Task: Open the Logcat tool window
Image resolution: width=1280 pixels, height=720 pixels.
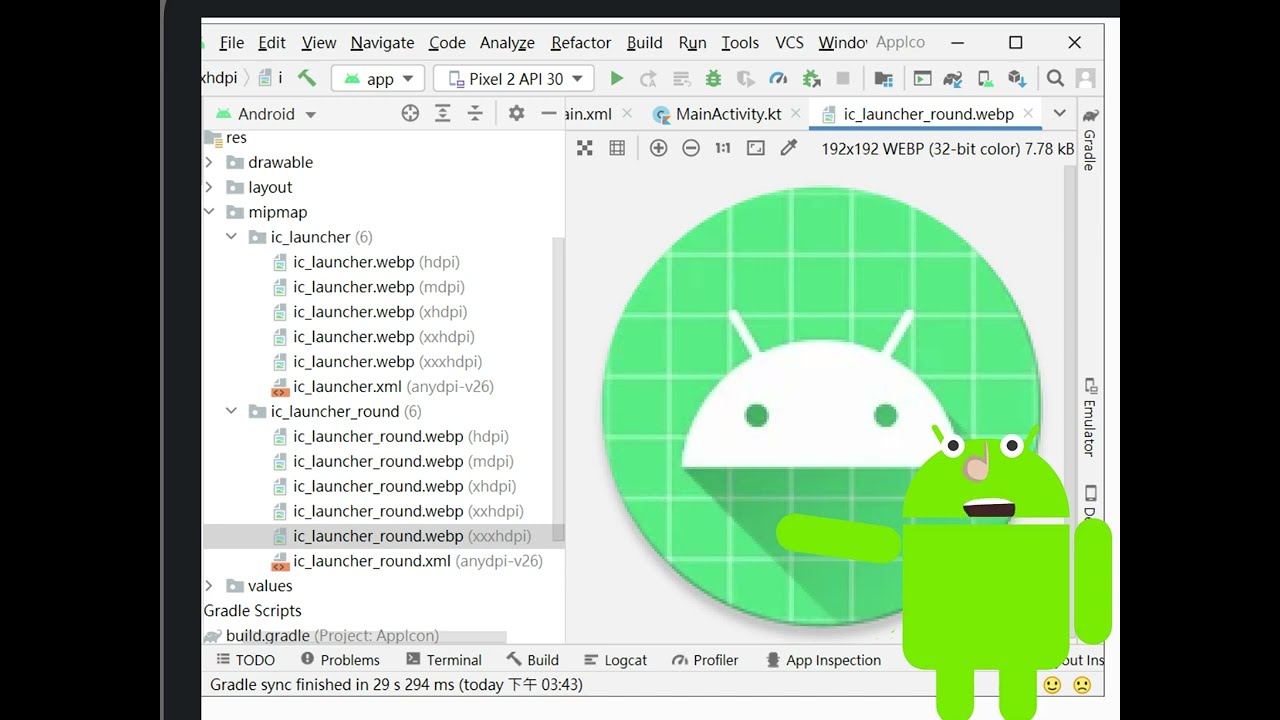Action: pos(616,660)
